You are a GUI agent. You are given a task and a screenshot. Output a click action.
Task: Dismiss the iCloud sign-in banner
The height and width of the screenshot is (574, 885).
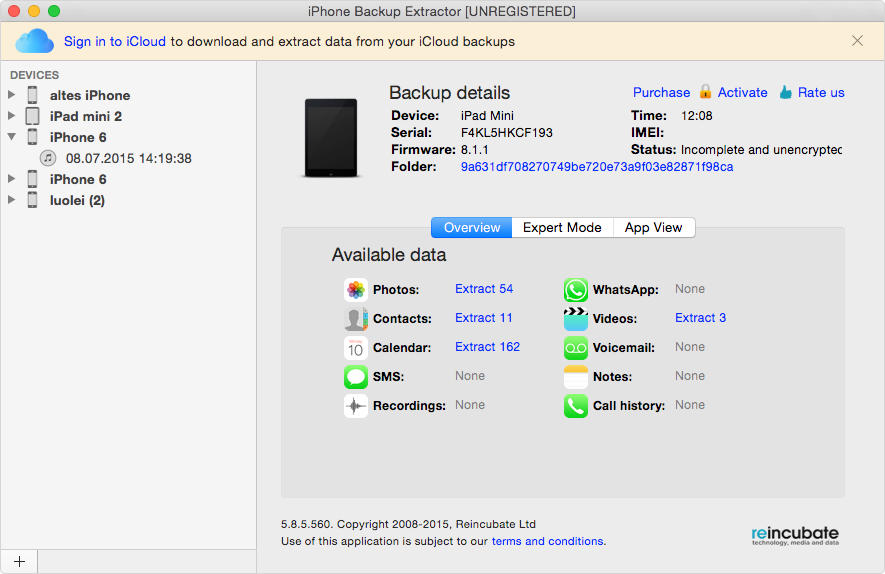pyautogui.click(x=857, y=41)
